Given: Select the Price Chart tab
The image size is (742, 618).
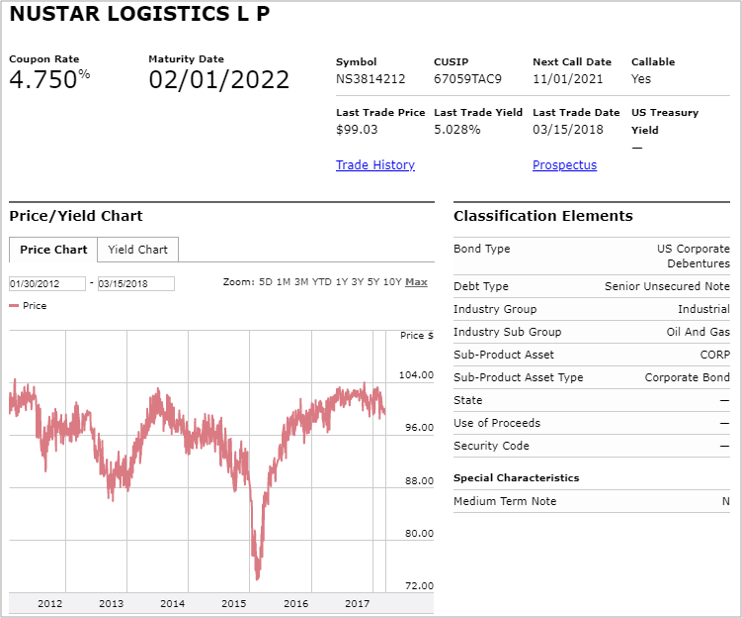Looking at the screenshot, I should [x=53, y=249].
